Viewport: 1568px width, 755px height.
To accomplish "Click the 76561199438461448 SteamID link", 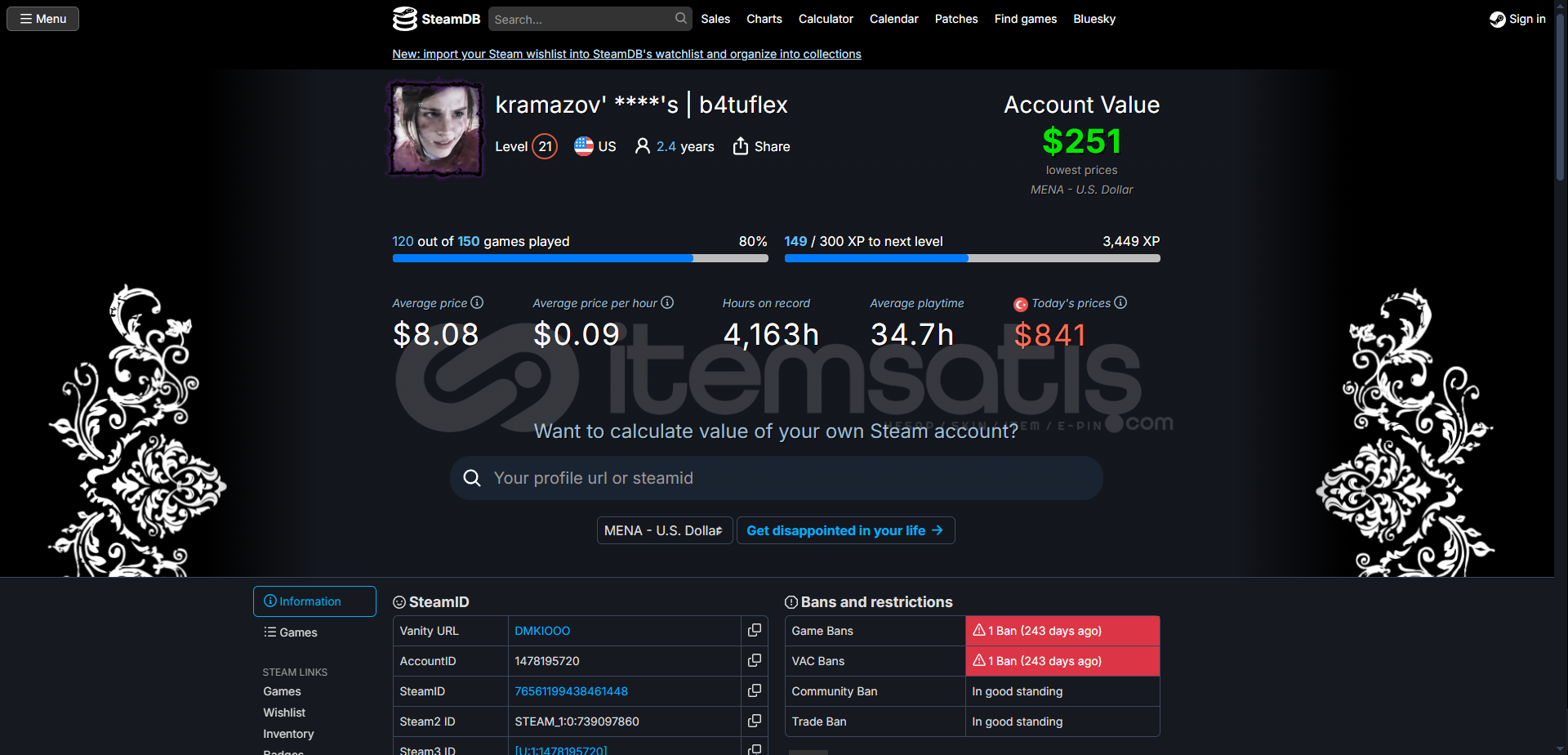I will pos(571,691).
